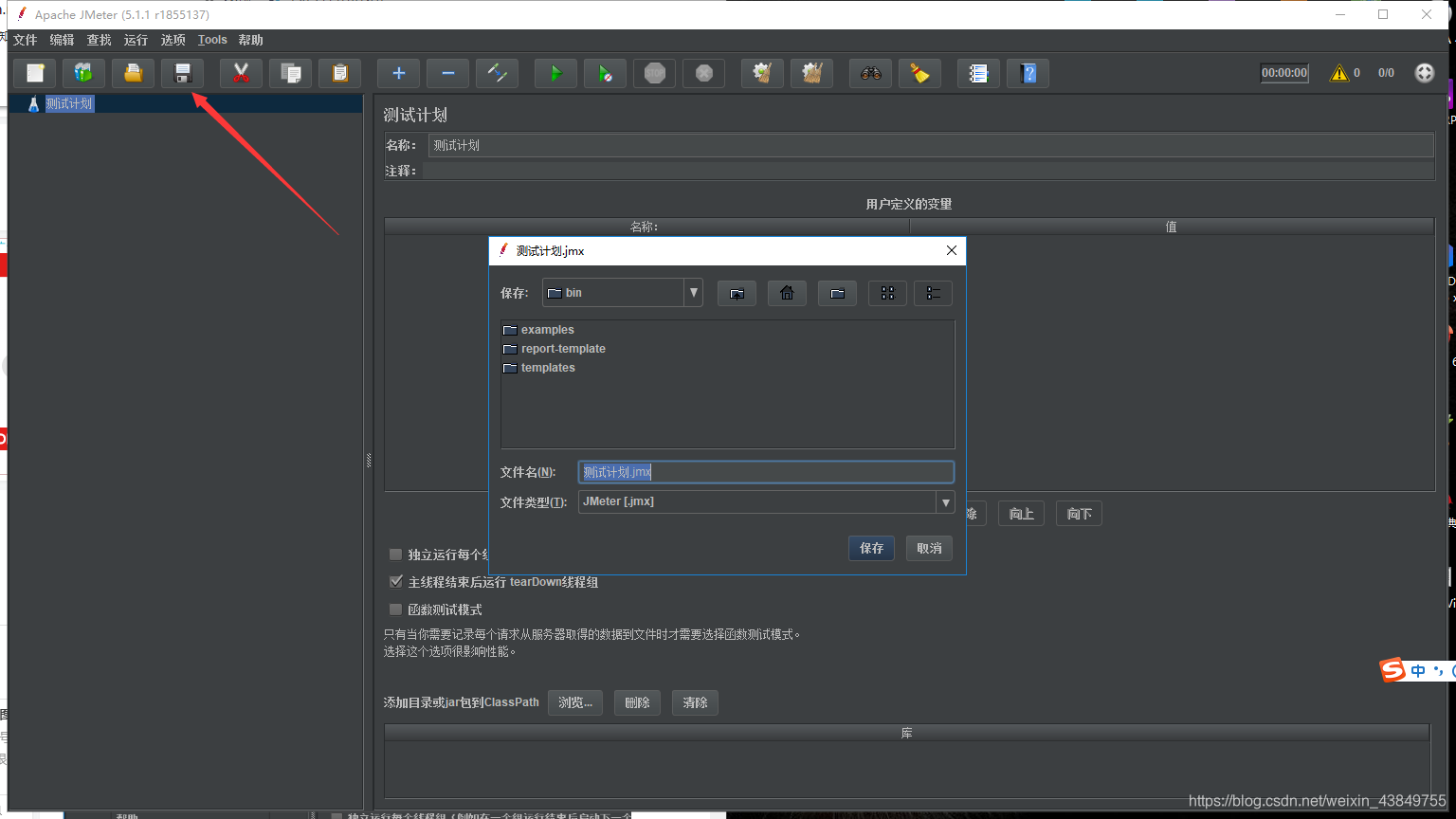
Task: Click the Shutdown test icon
Action: coord(703,73)
